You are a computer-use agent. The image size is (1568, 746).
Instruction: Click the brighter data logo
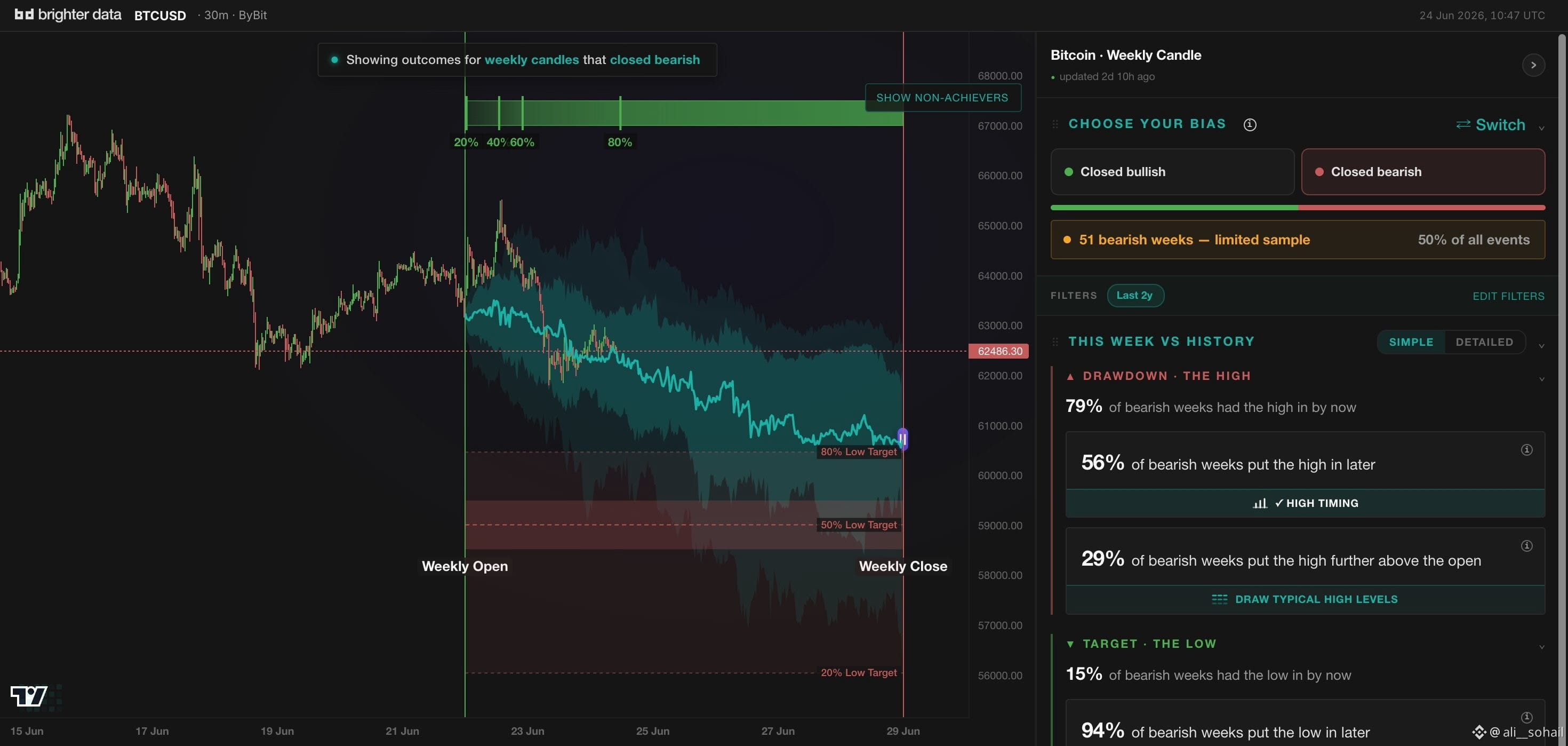[68, 14]
